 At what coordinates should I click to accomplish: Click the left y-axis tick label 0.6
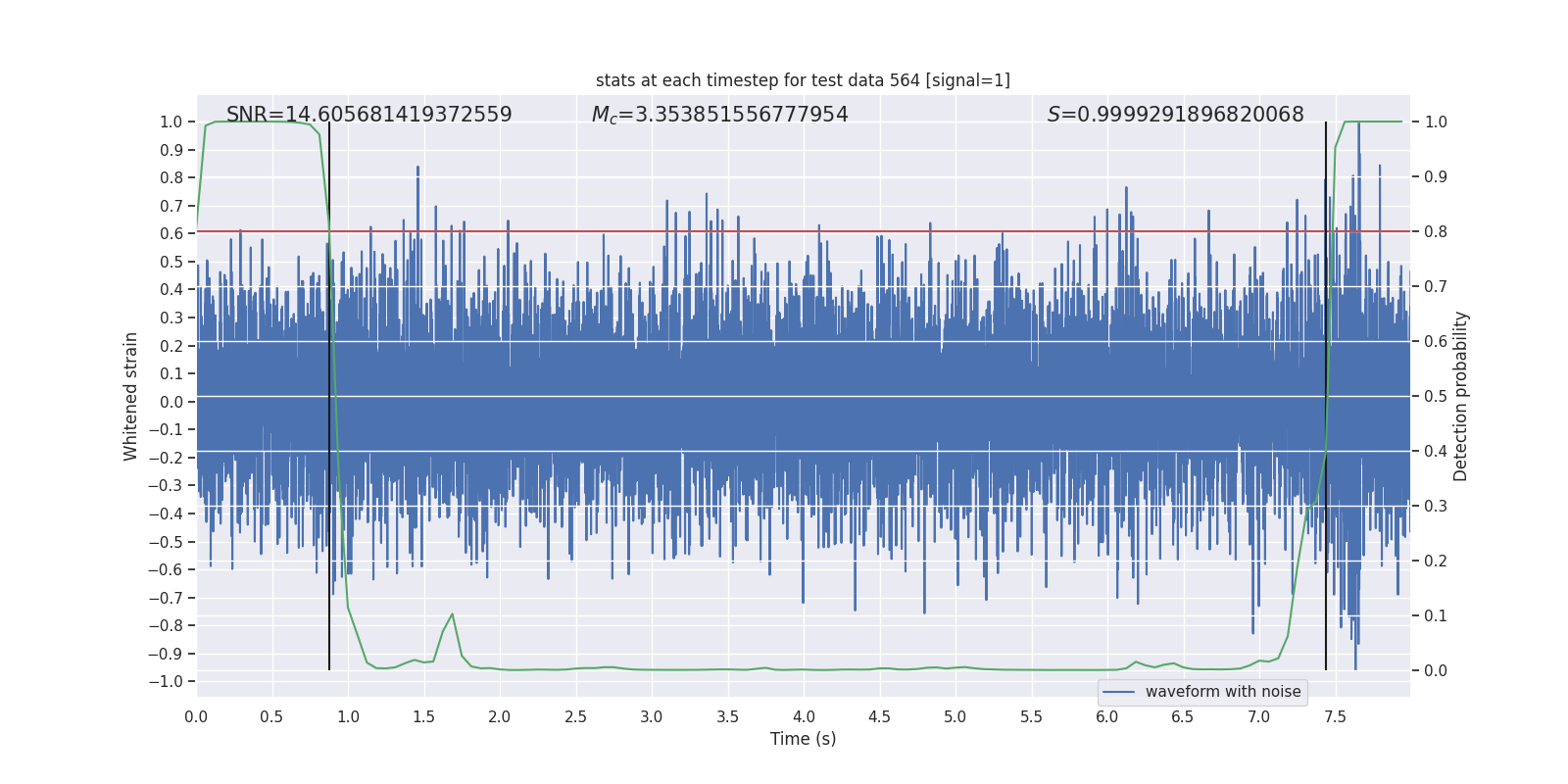171,233
